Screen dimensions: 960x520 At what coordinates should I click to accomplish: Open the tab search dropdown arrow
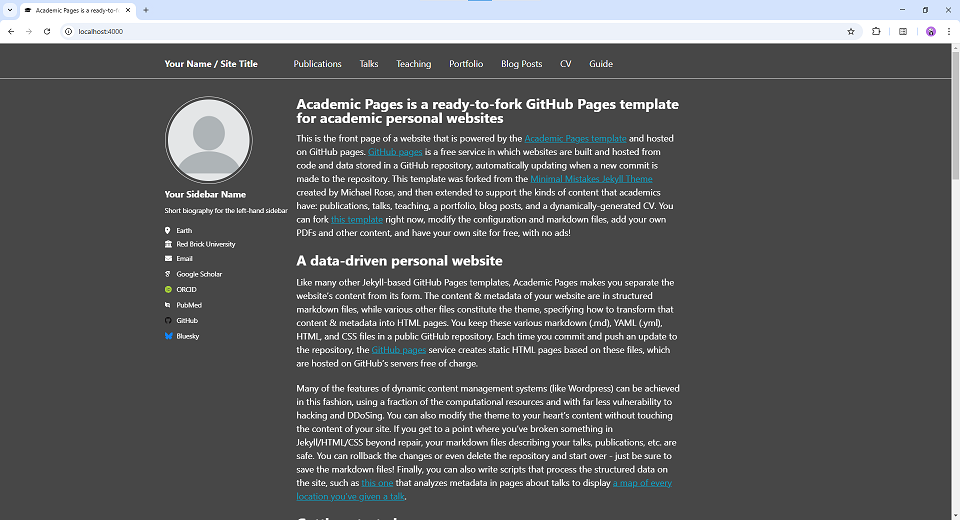10,10
